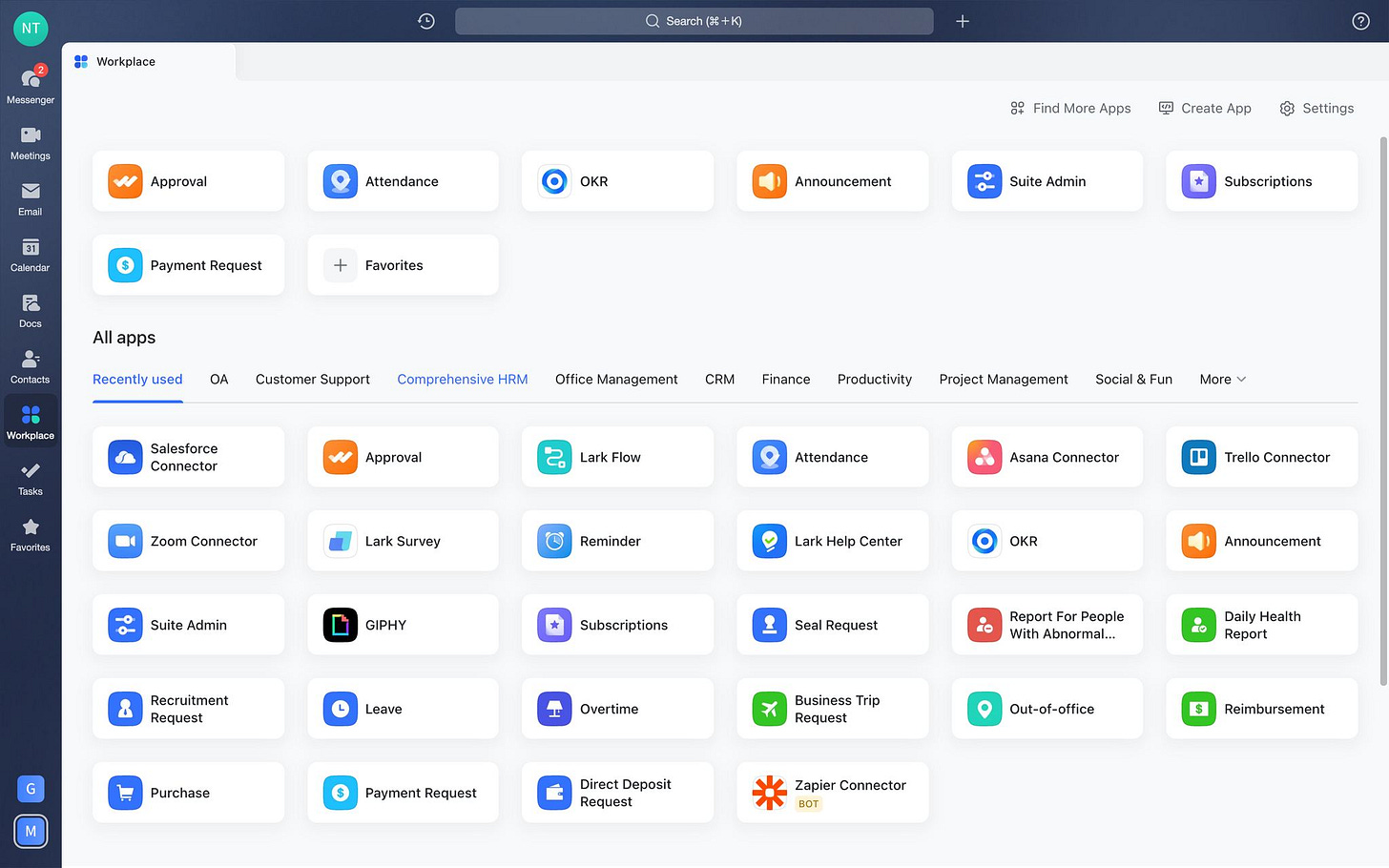Open Report For People With Abnormal app
The image size is (1389, 868).
[1047, 625]
